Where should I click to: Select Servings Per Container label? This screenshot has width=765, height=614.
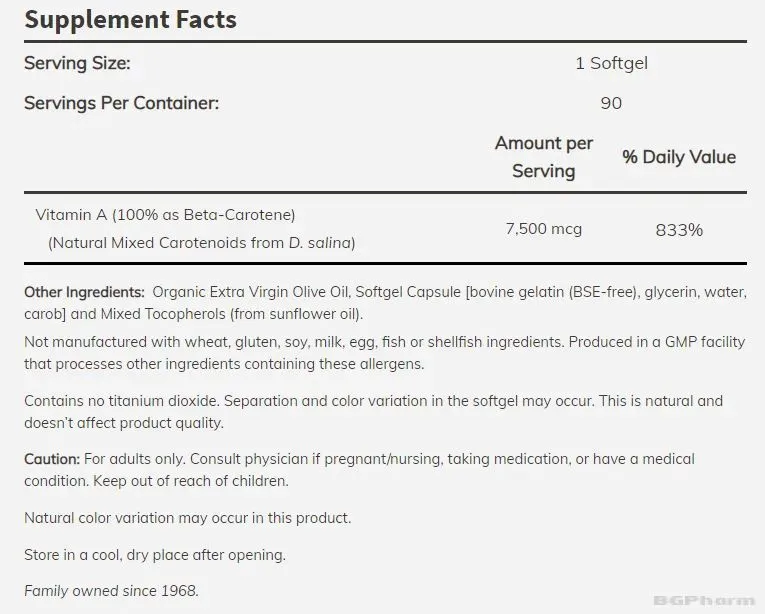coord(121,103)
